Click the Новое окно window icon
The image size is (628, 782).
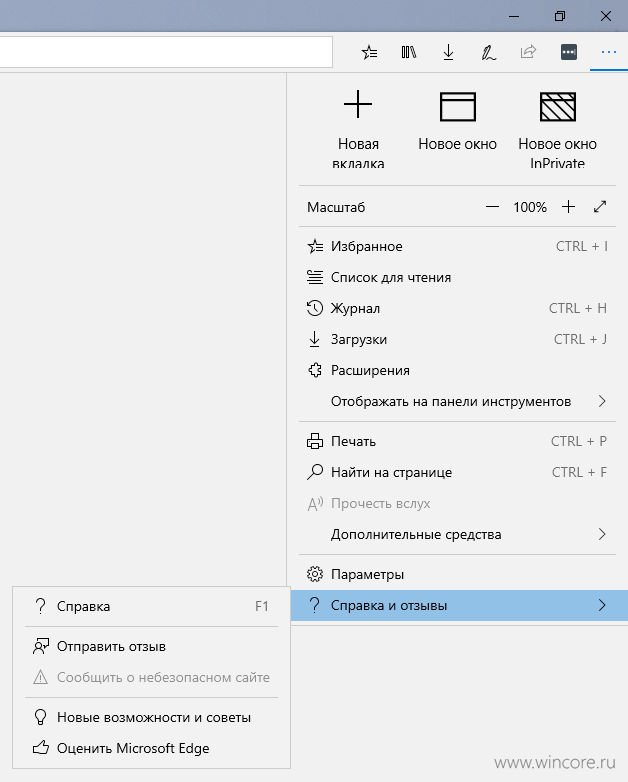pyautogui.click(x=457, y=107)
